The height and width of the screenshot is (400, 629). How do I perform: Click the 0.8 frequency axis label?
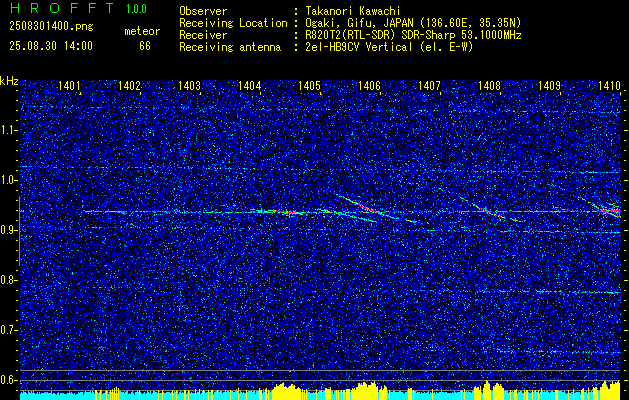(x=7, y=280)
